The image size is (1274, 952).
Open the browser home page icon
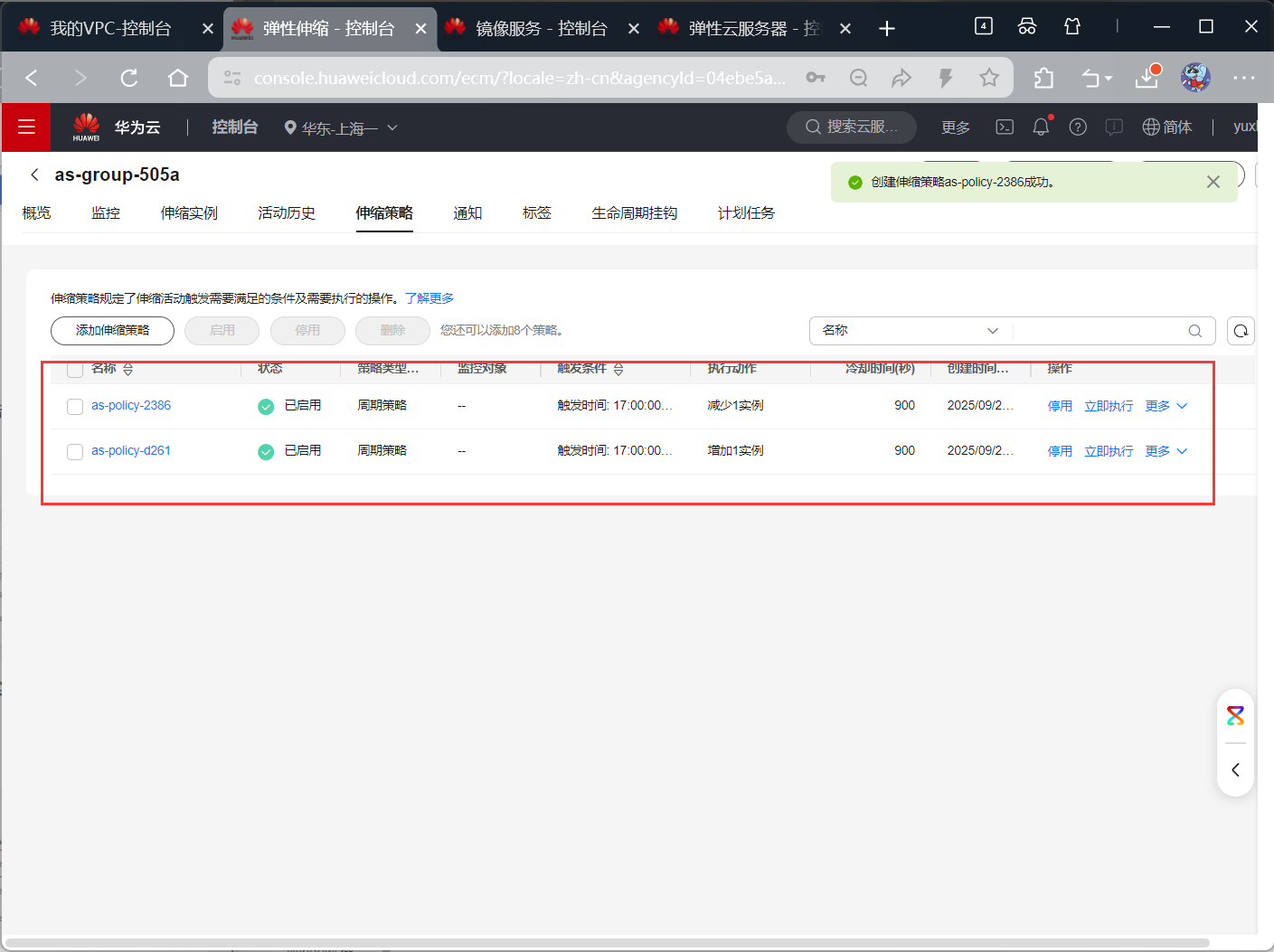click(178, 78)
